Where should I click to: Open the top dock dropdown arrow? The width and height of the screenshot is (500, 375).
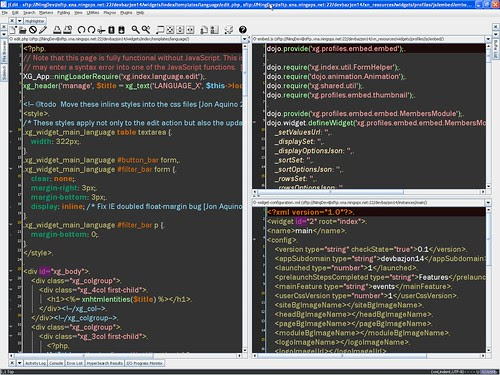[20, 21]
